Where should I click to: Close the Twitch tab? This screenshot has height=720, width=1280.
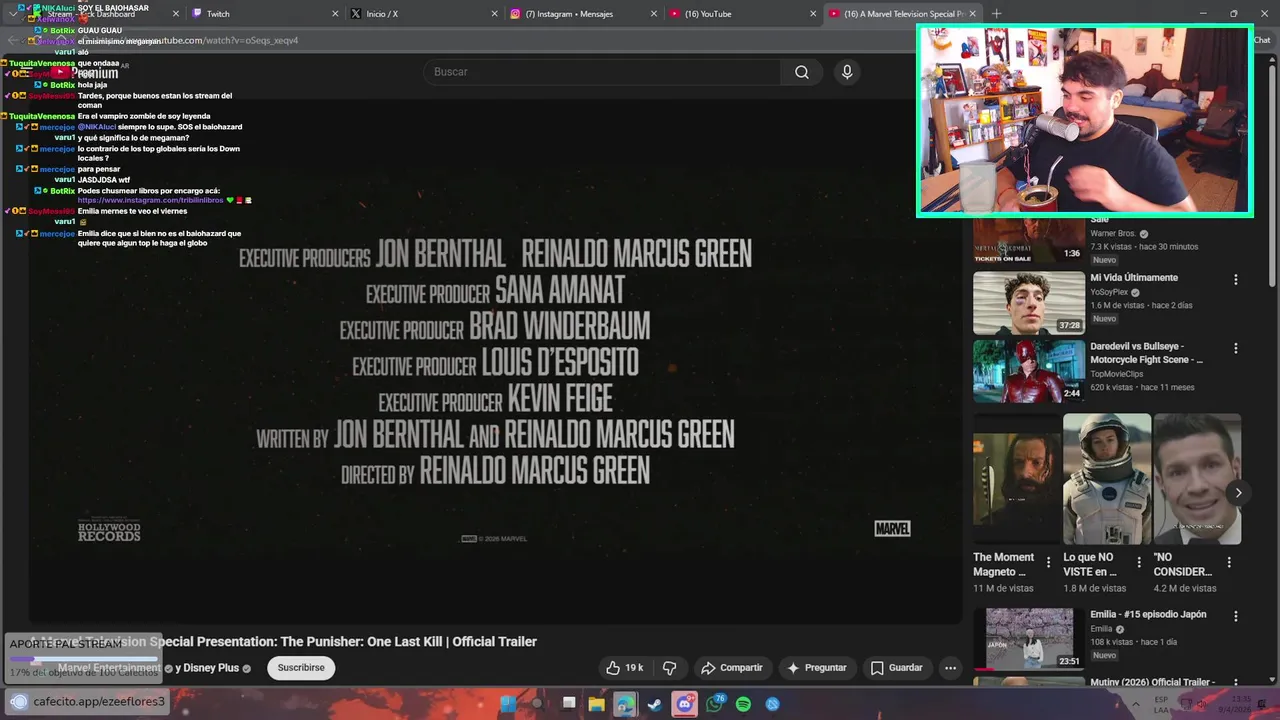(x=334, y=14)
